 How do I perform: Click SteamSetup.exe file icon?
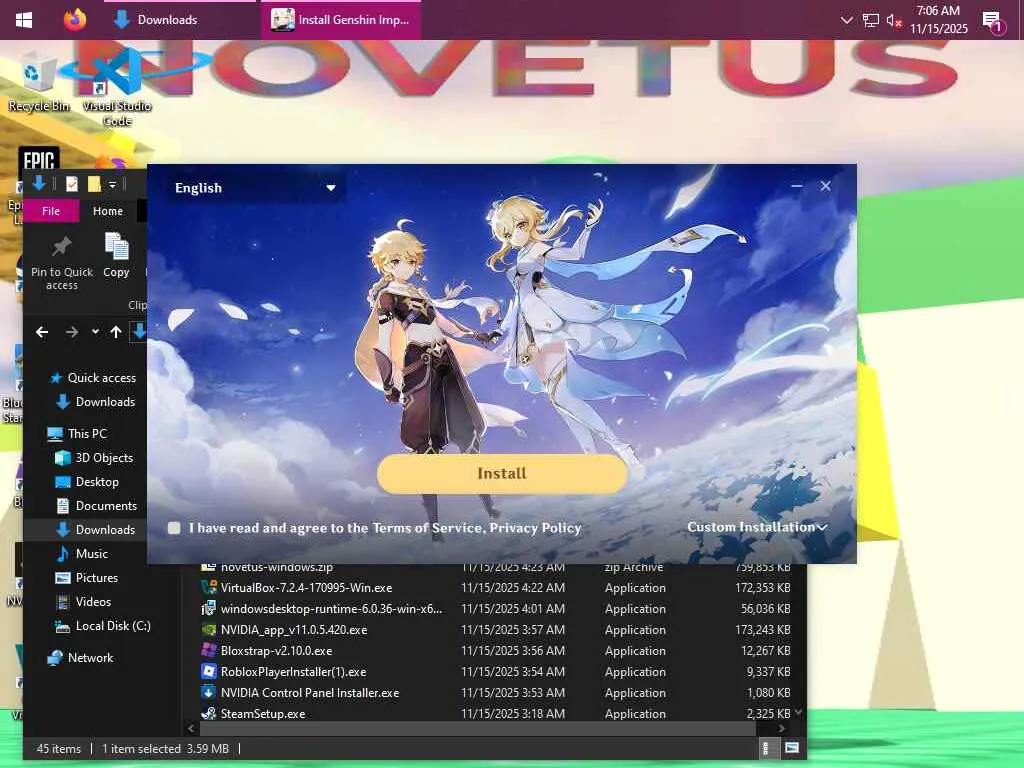coord(208,713)
